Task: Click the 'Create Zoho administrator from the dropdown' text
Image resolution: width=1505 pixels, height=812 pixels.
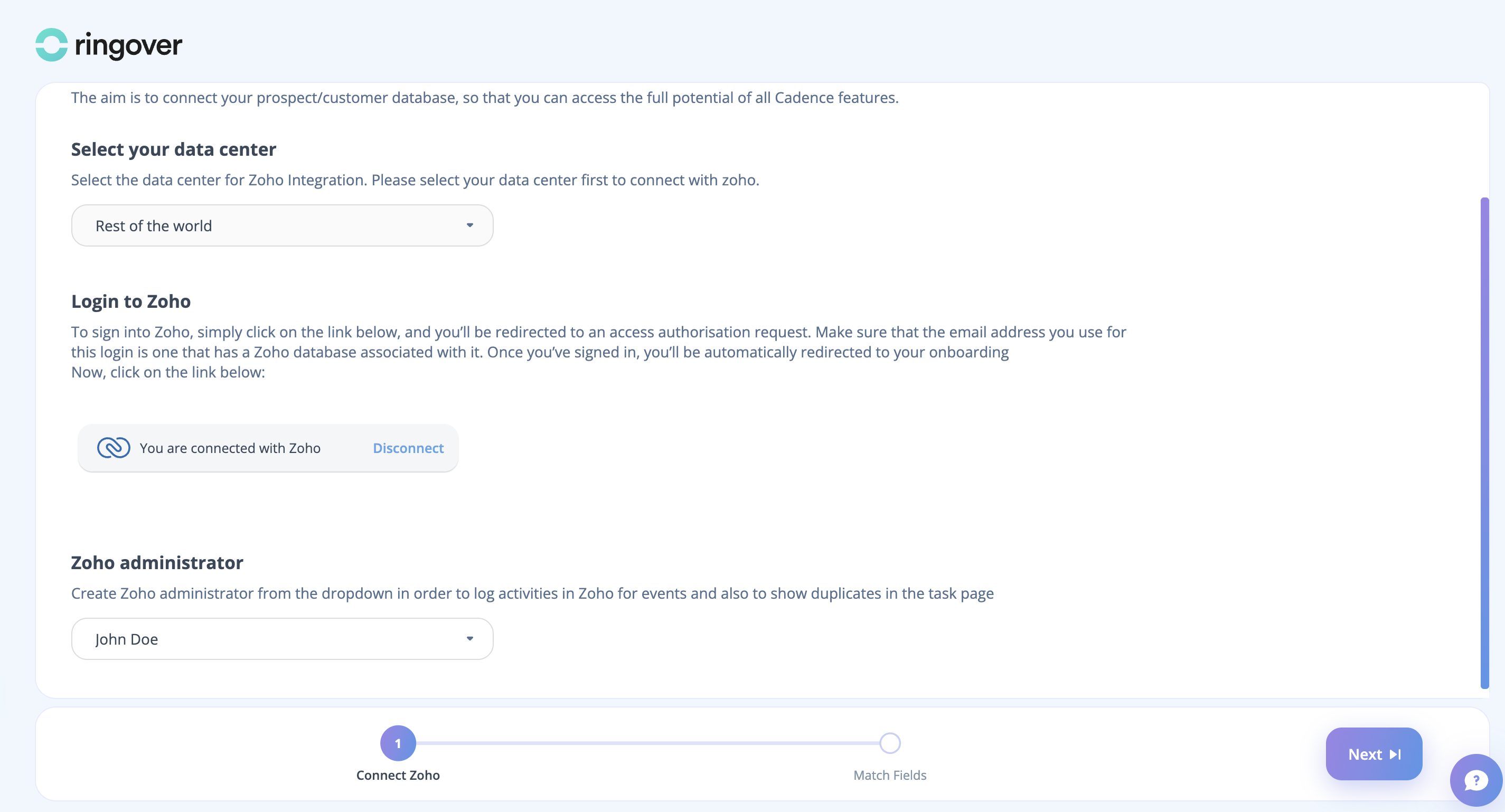Action: click(x=532, y=593)
